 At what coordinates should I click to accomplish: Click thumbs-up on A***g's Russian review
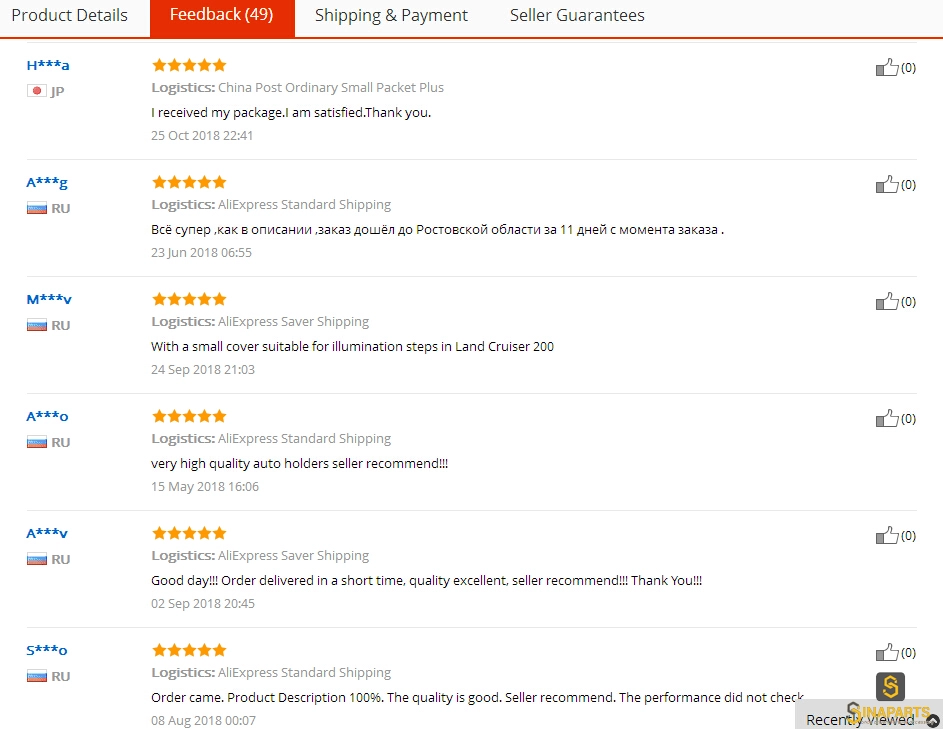coord(887,184)
